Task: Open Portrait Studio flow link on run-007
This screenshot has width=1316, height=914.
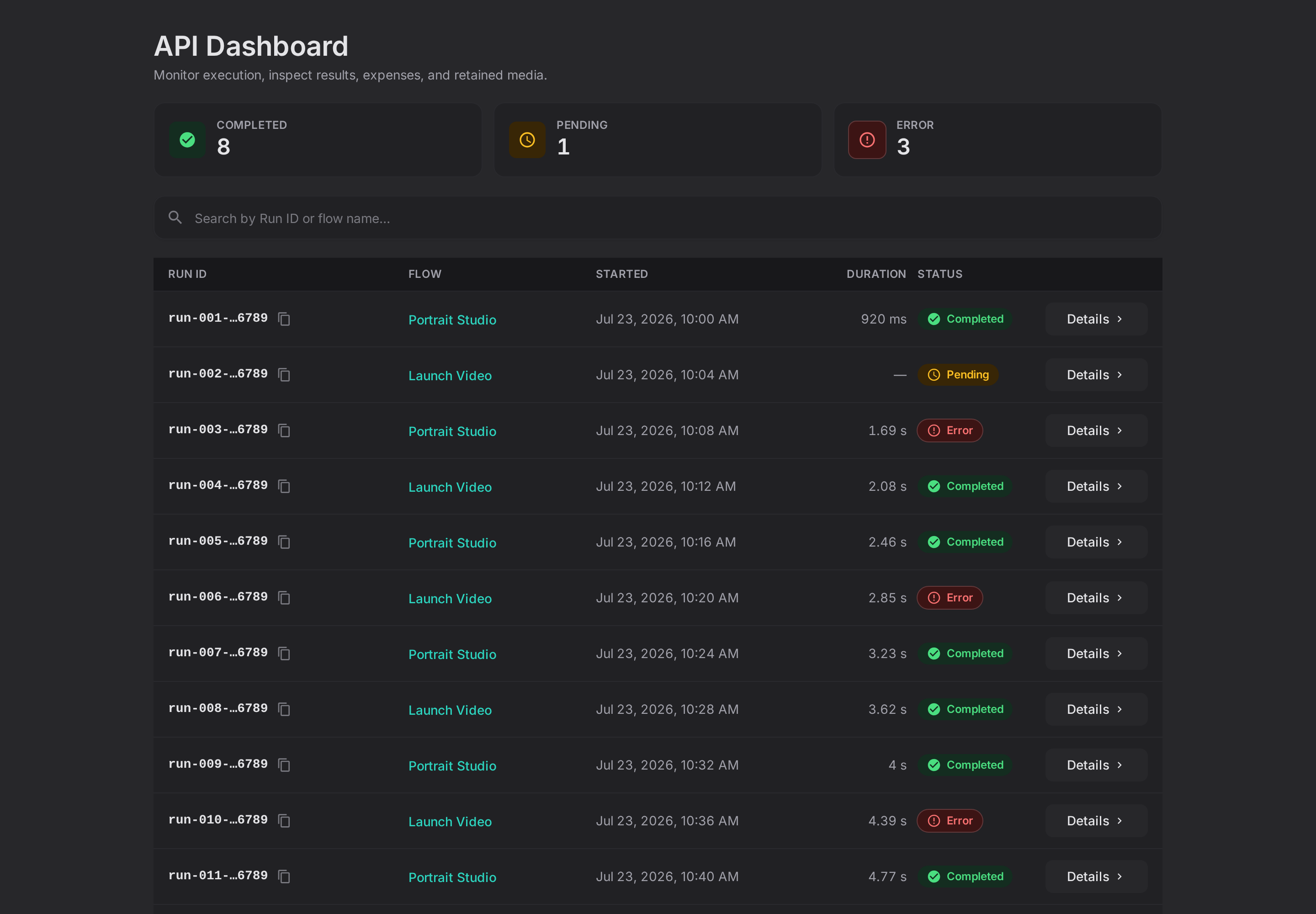Action: pos(452,654)
